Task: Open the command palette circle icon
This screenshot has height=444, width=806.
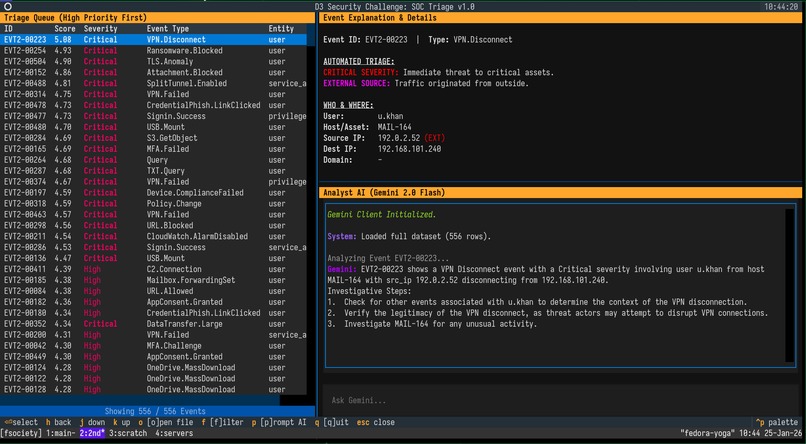Action: click(8, 7)
